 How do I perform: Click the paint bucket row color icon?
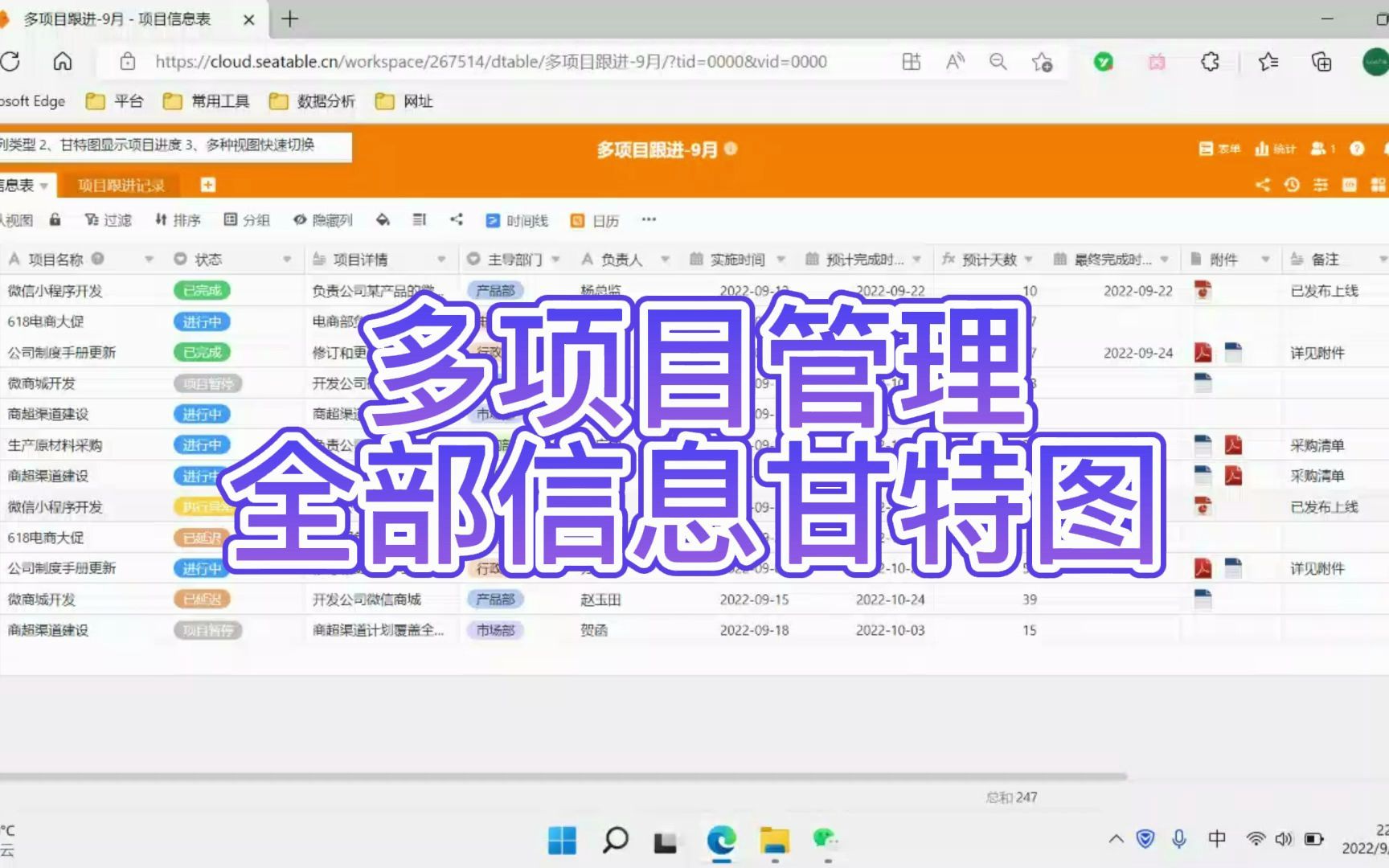(x=383, y=219)
